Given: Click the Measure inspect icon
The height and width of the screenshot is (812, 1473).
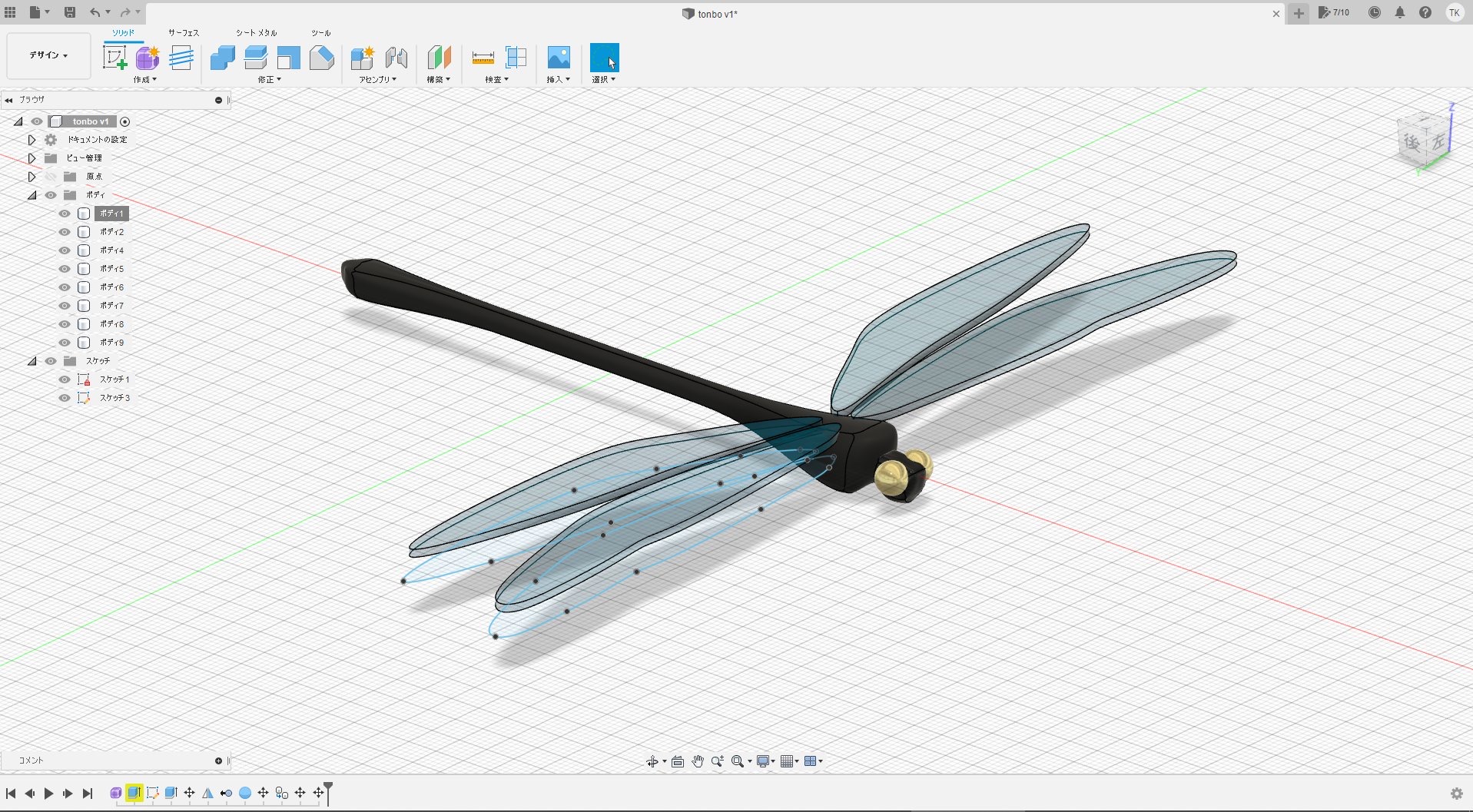Looking at the screenshot, I should (x=483, y=58).
